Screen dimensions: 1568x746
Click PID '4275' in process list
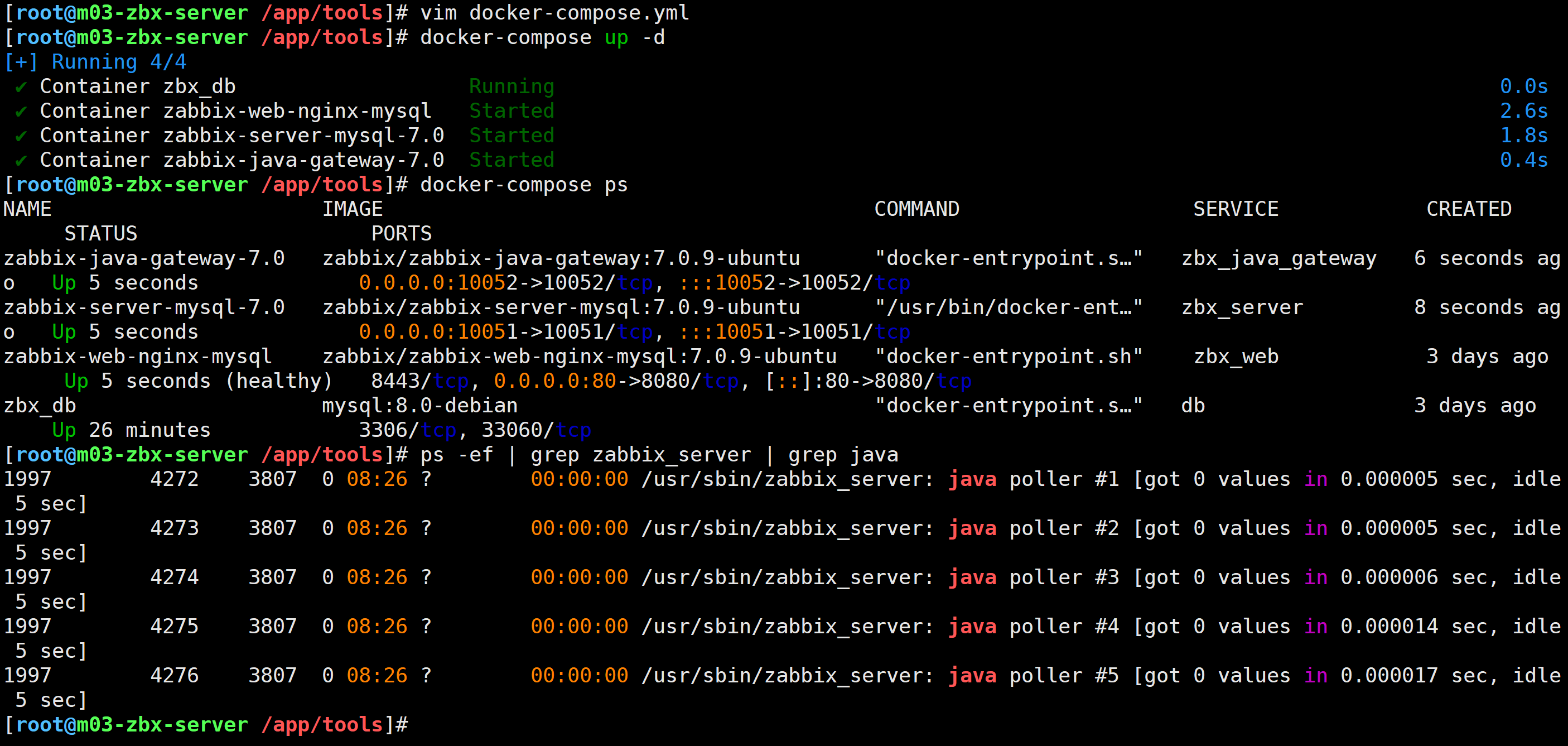tap(175, 627)
